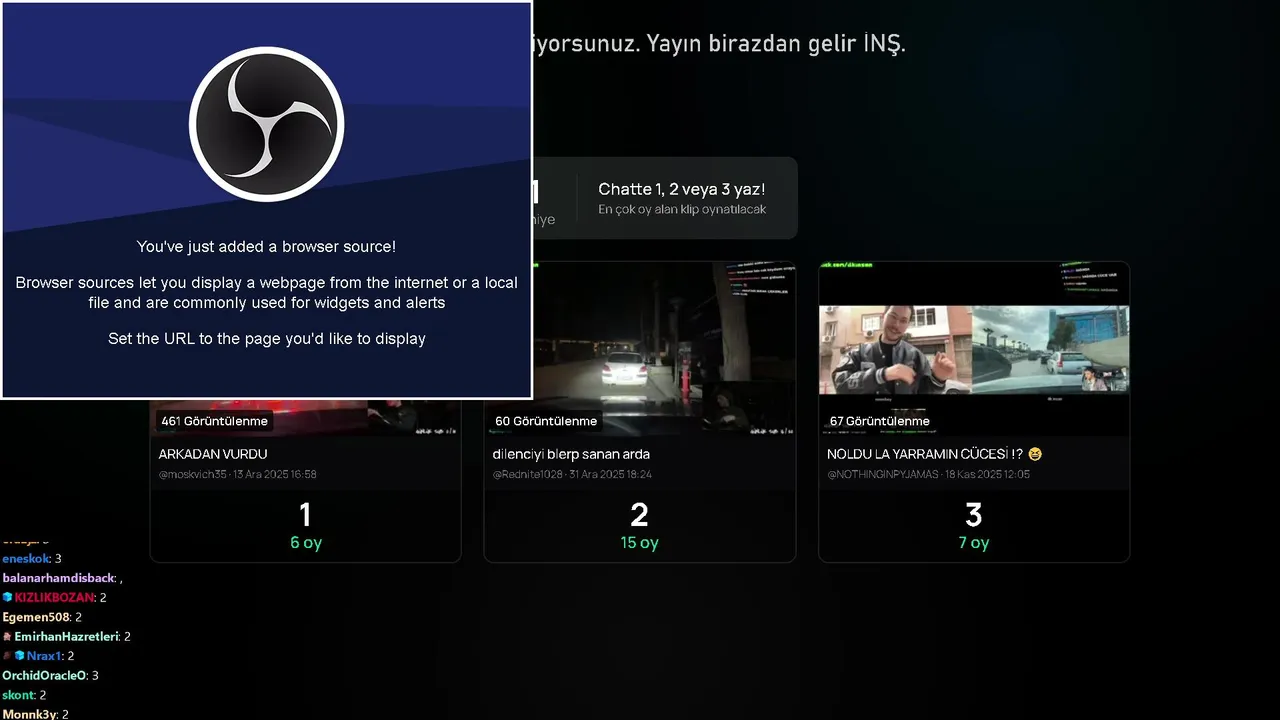Open the split-screen clip thumbnail of card 3
This screenshot has height=720, width=1280.
(x=974, y=349)
